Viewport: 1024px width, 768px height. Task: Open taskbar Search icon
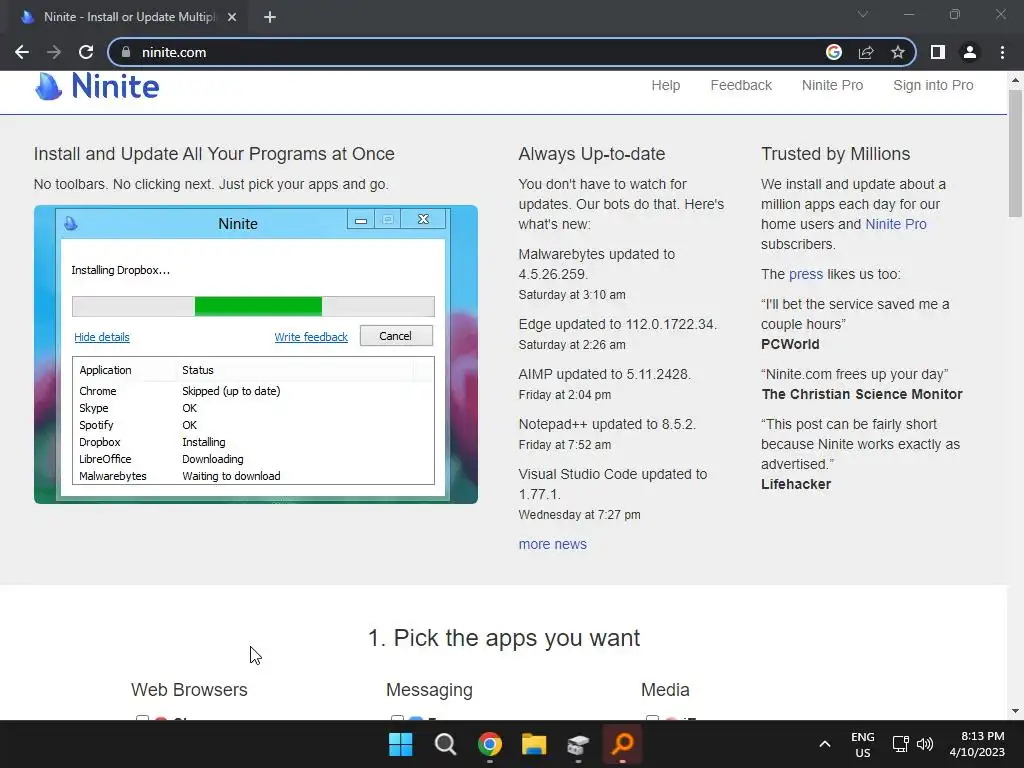click(445, 744)
